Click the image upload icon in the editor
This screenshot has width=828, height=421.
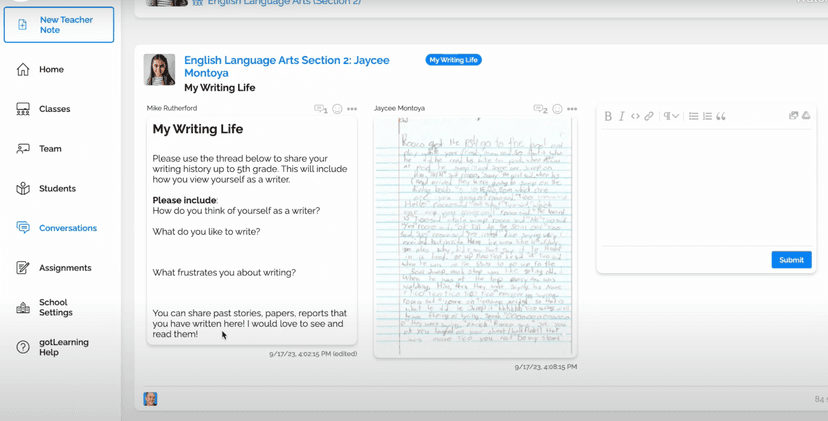793,116
